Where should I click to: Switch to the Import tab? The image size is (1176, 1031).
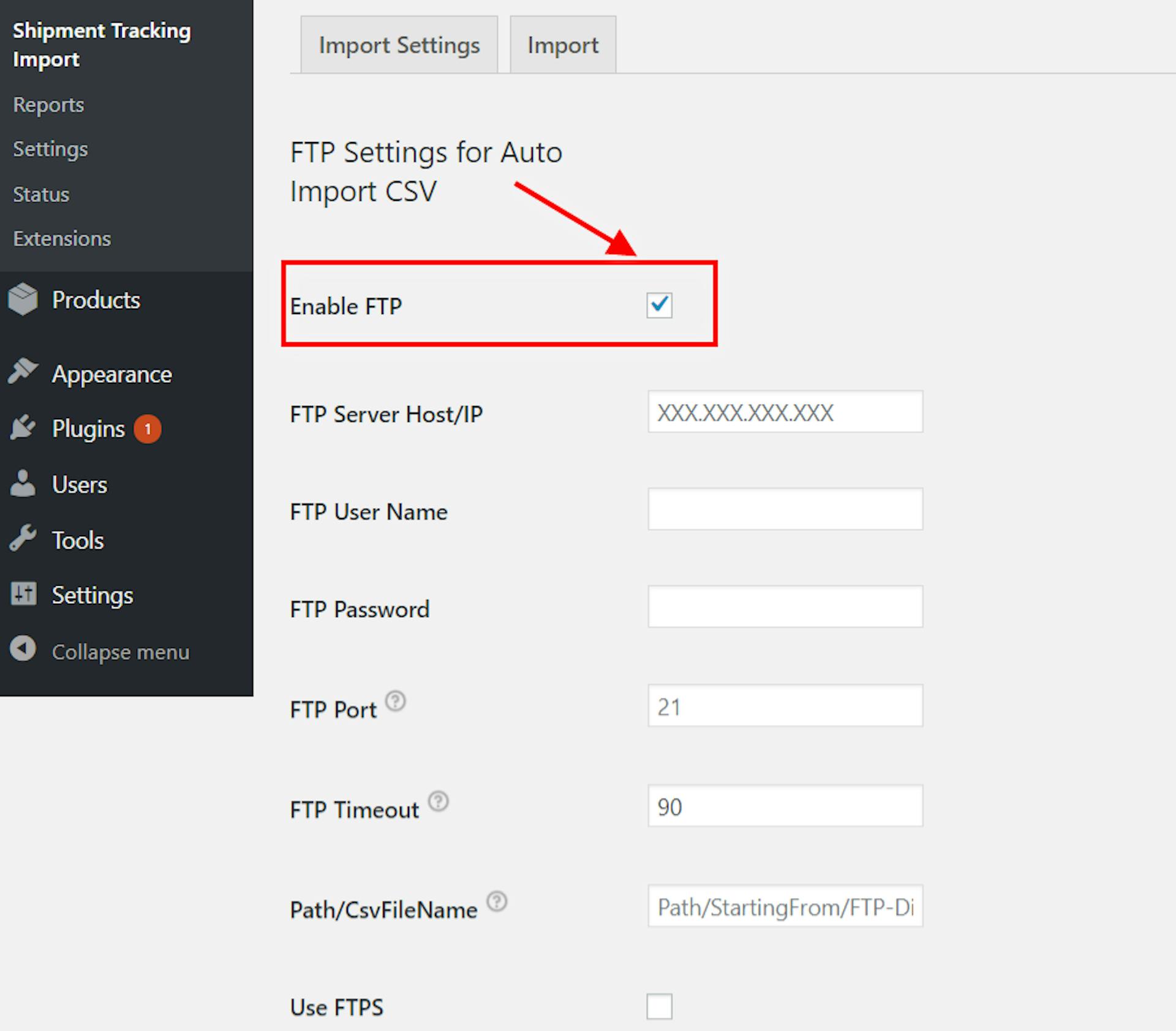[563, 45]
